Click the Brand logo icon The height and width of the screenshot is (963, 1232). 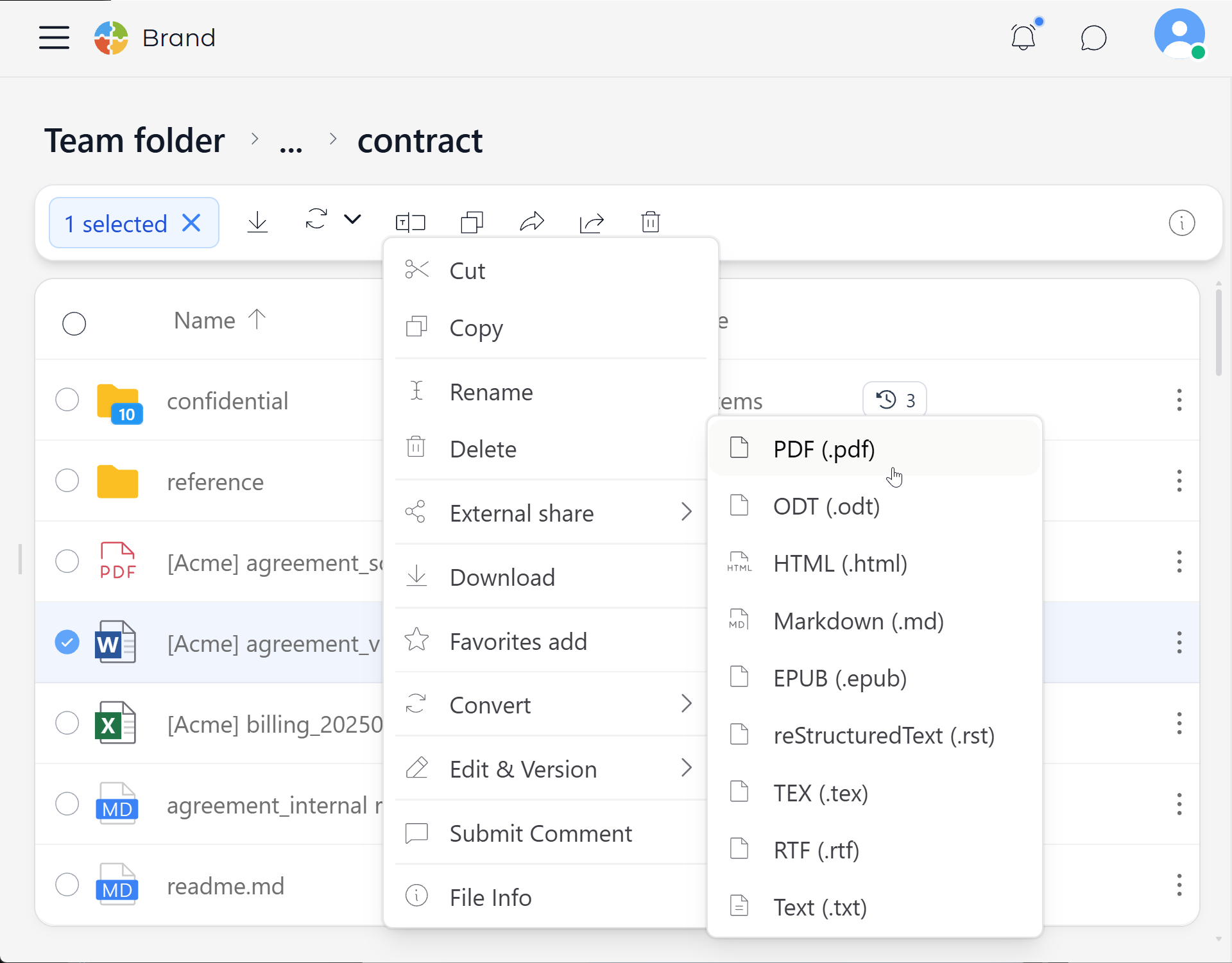(111, 38)
